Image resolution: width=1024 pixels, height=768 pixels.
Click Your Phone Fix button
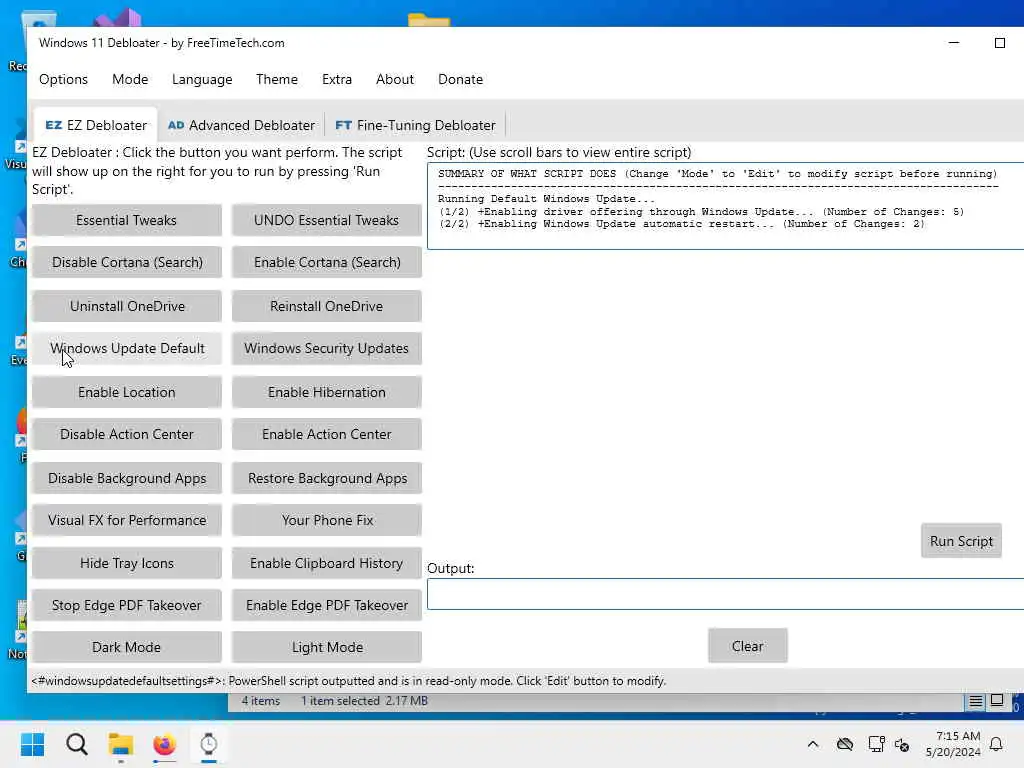coord(327,520)
